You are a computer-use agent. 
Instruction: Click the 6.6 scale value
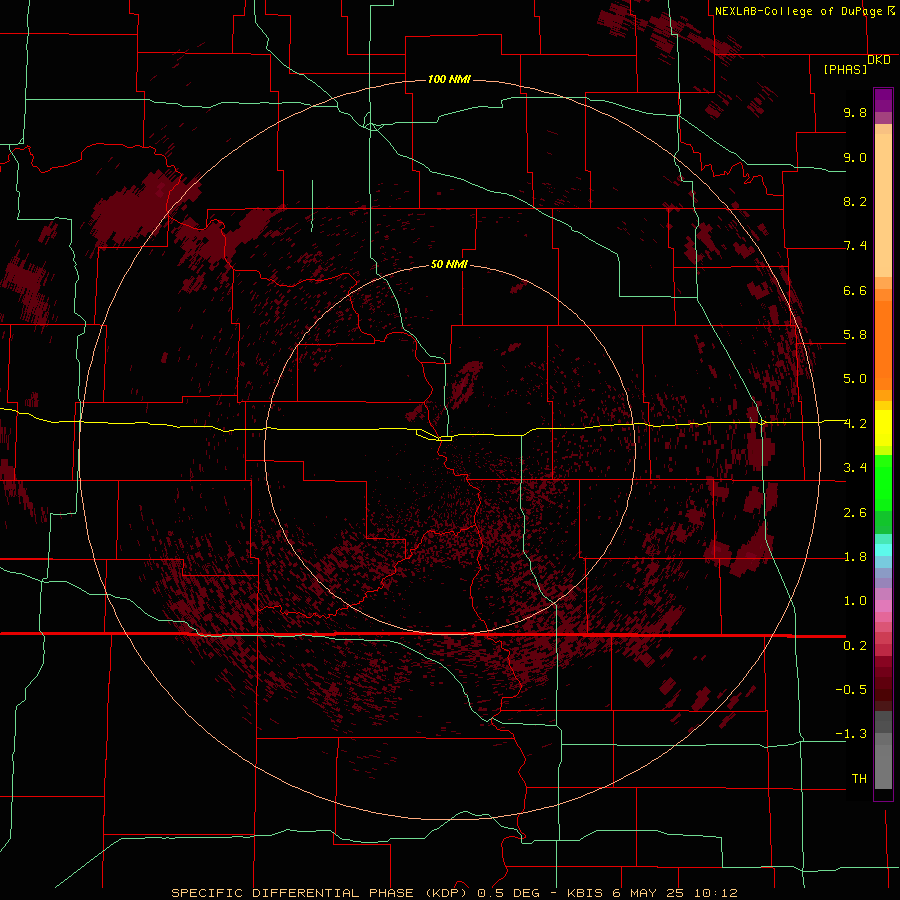coord(855,290)
